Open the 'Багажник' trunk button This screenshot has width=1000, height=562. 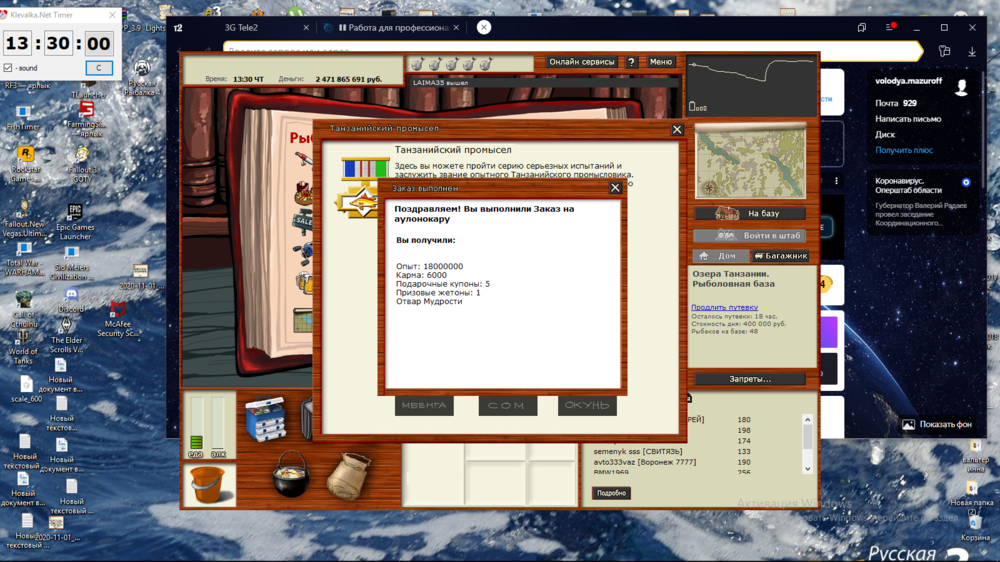pyautogui.click(x=780, y=256)
